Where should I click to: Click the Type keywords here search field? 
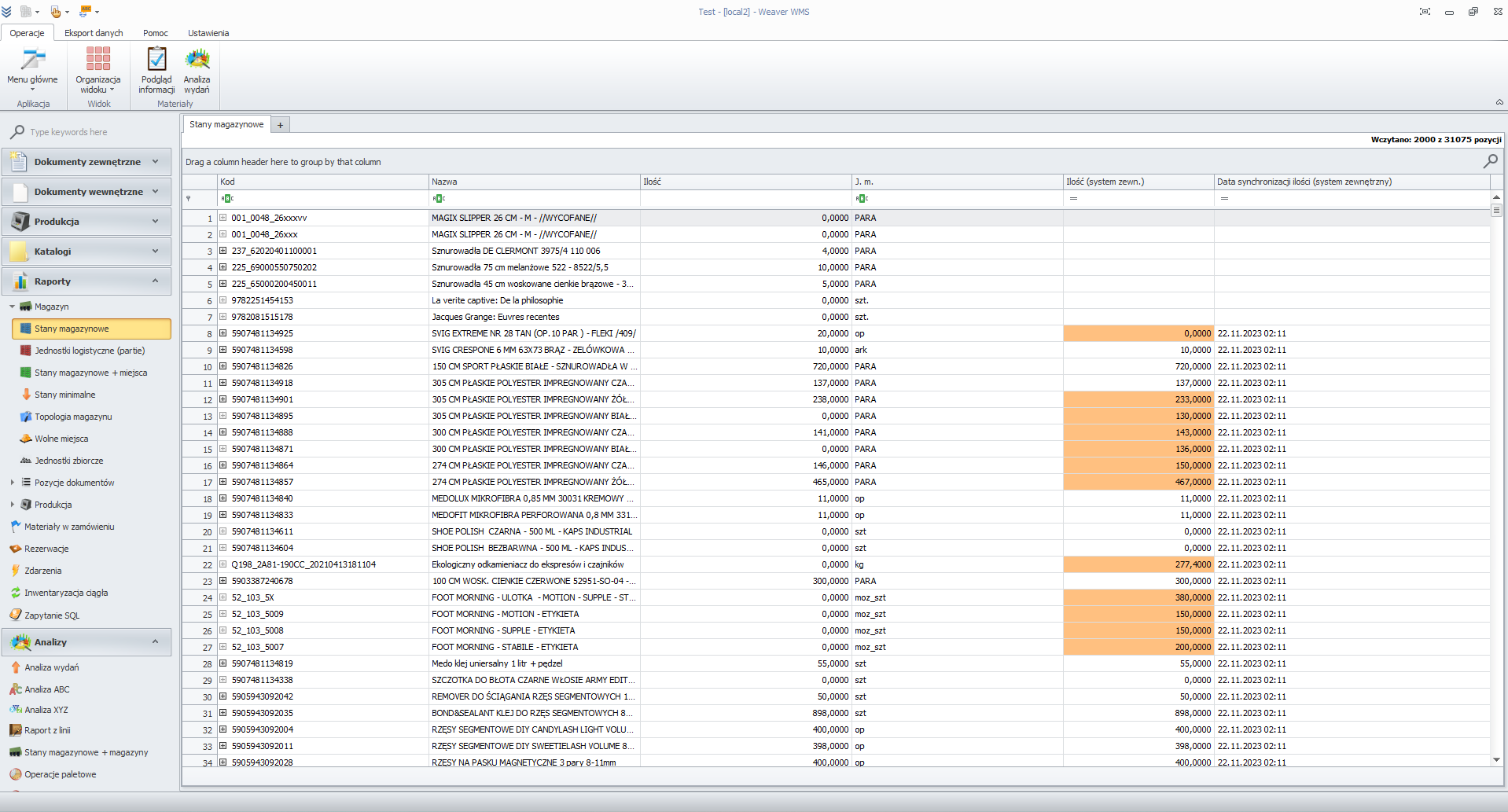pyautogui.click(x=94, y=132)
